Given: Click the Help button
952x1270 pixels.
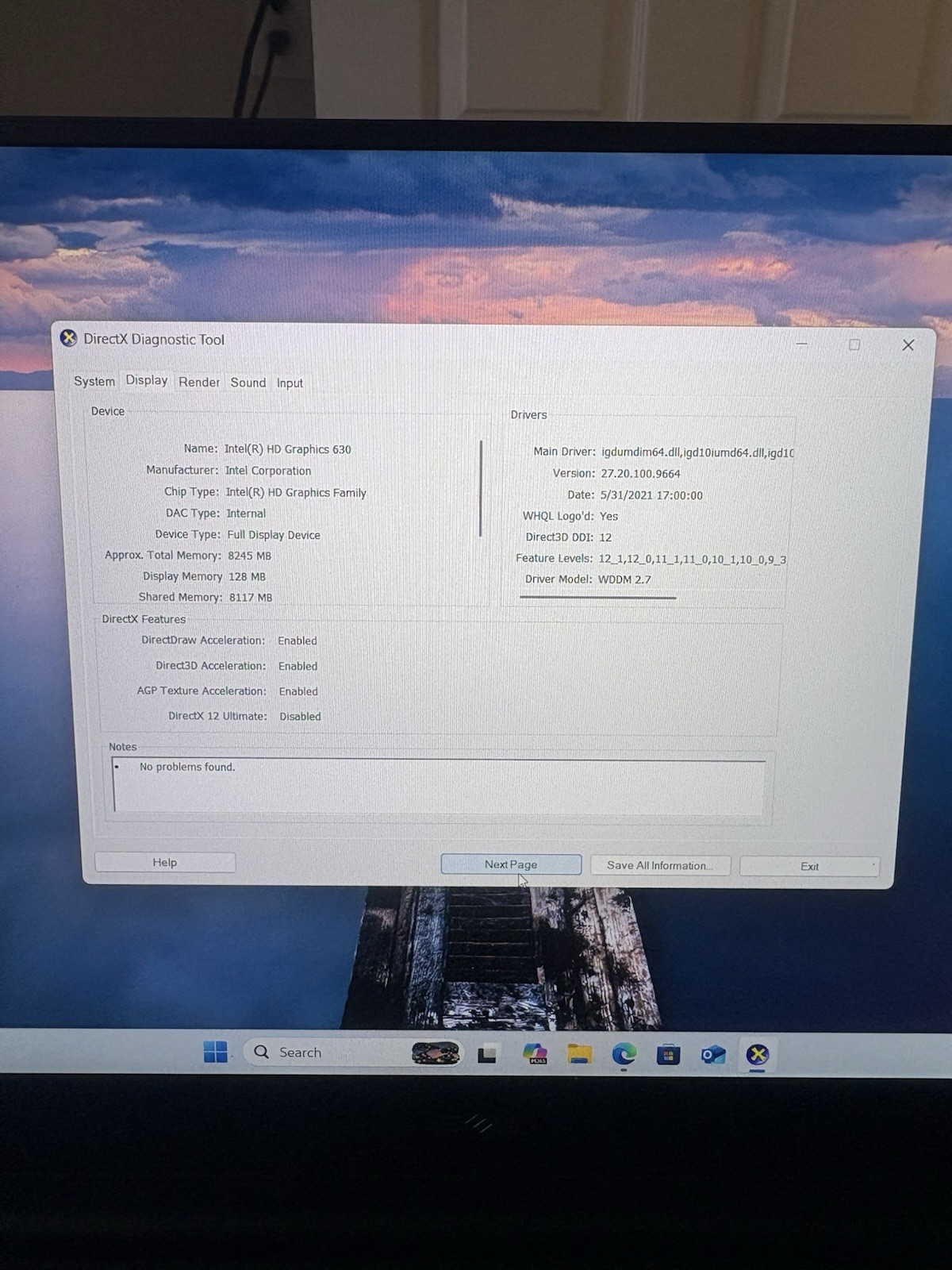Looking at the screenshot, I should tap(165, 862).
